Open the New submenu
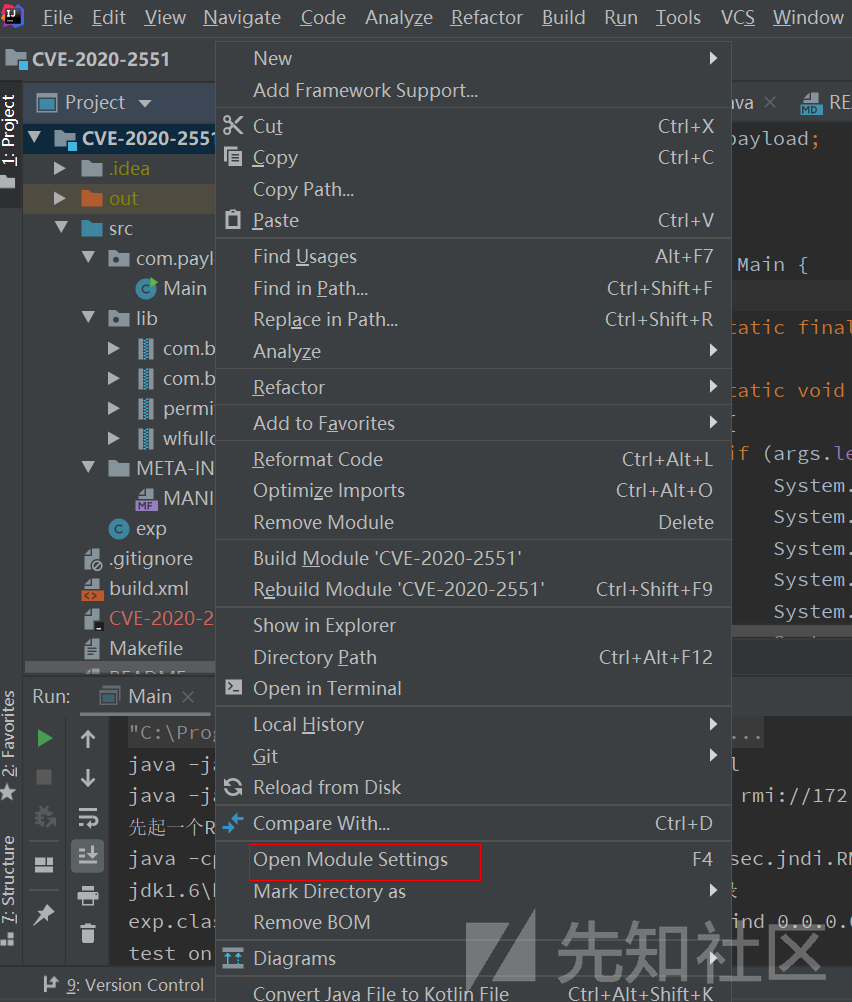Screen dimensions: 852x1002 pos(474,58)
